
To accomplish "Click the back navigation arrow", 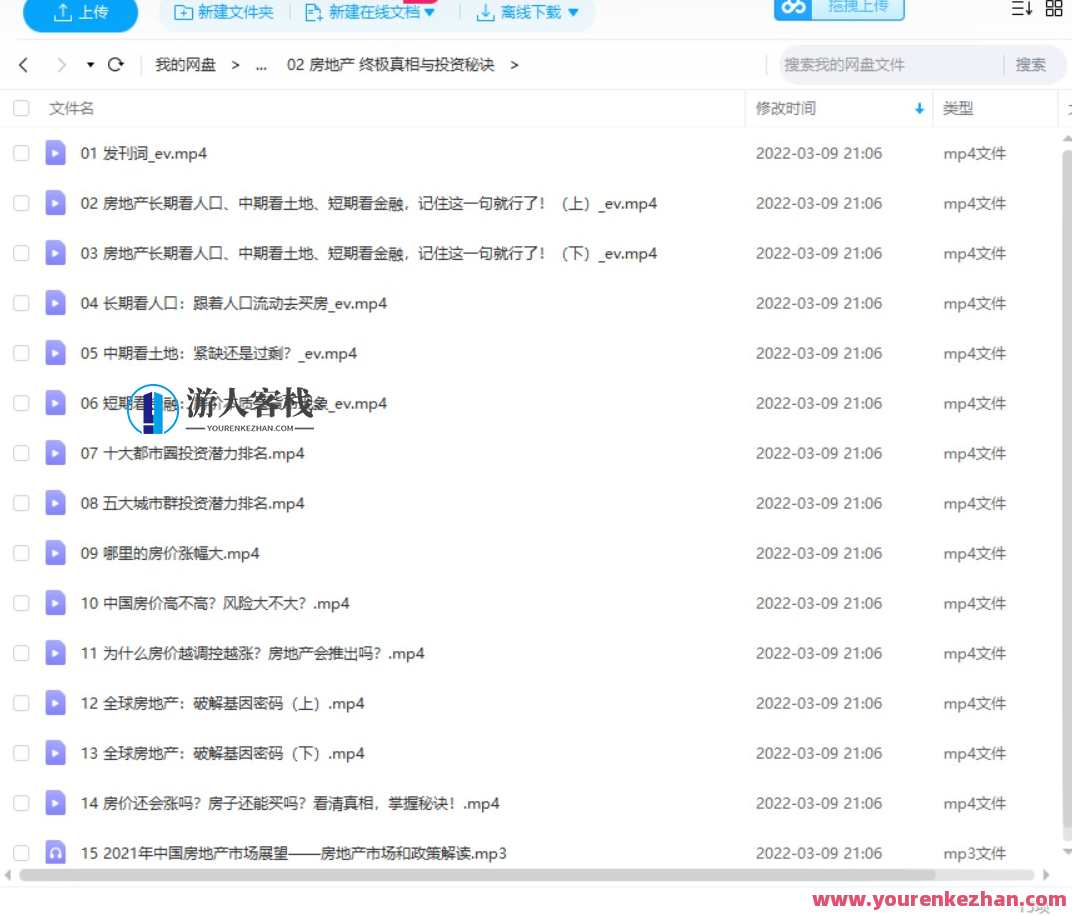I will tap(23, 64).
